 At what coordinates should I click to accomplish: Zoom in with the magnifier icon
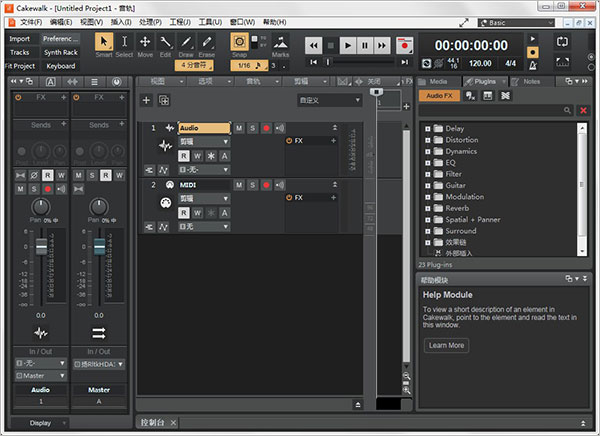point(406,390)
